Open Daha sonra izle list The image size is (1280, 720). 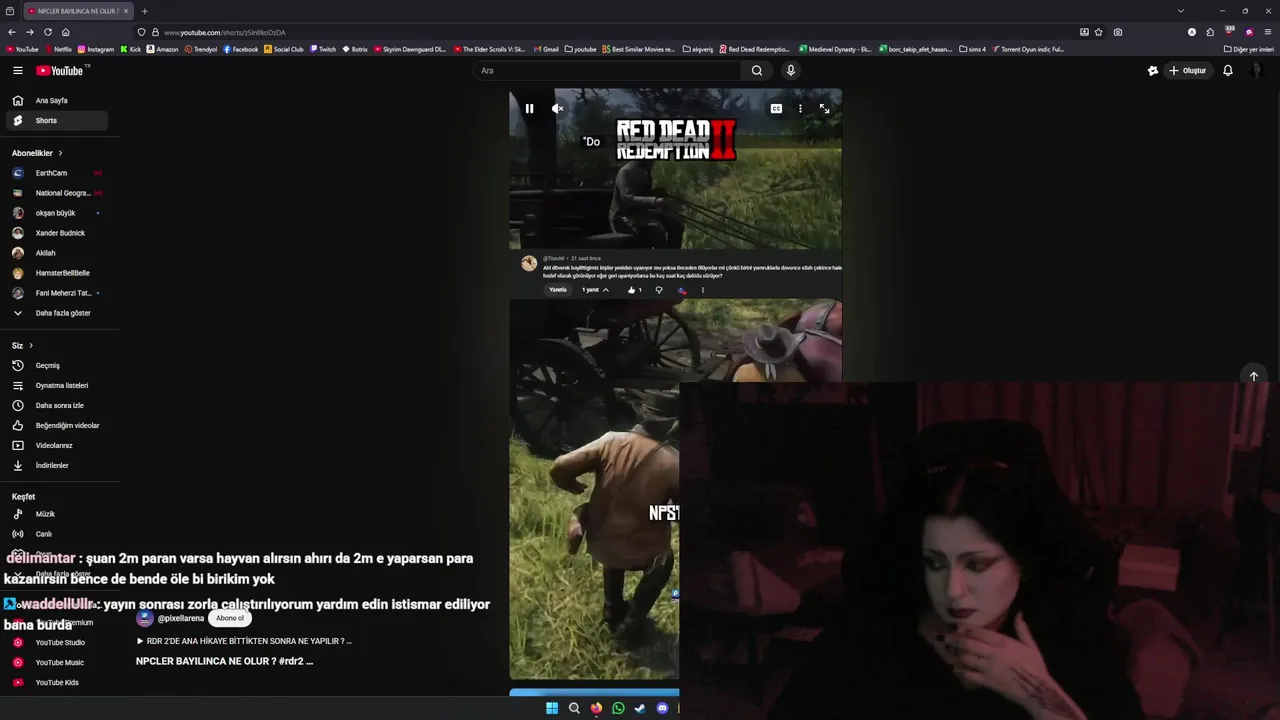pos(56,405)
